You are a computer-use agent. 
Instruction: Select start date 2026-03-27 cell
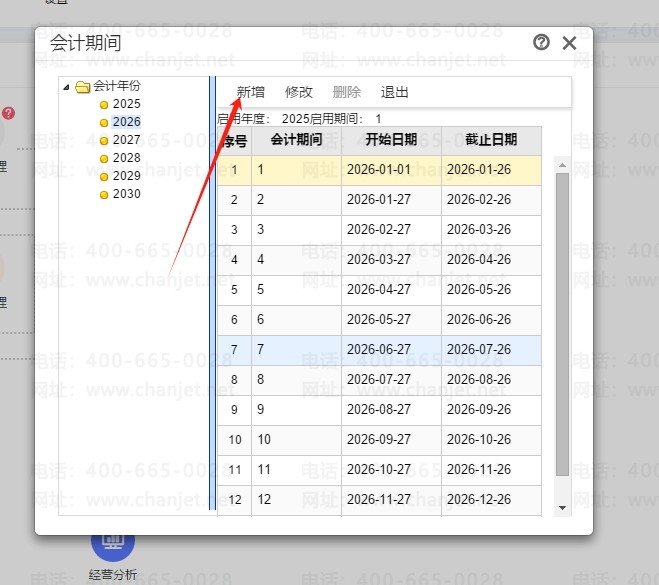pos(391,260)
